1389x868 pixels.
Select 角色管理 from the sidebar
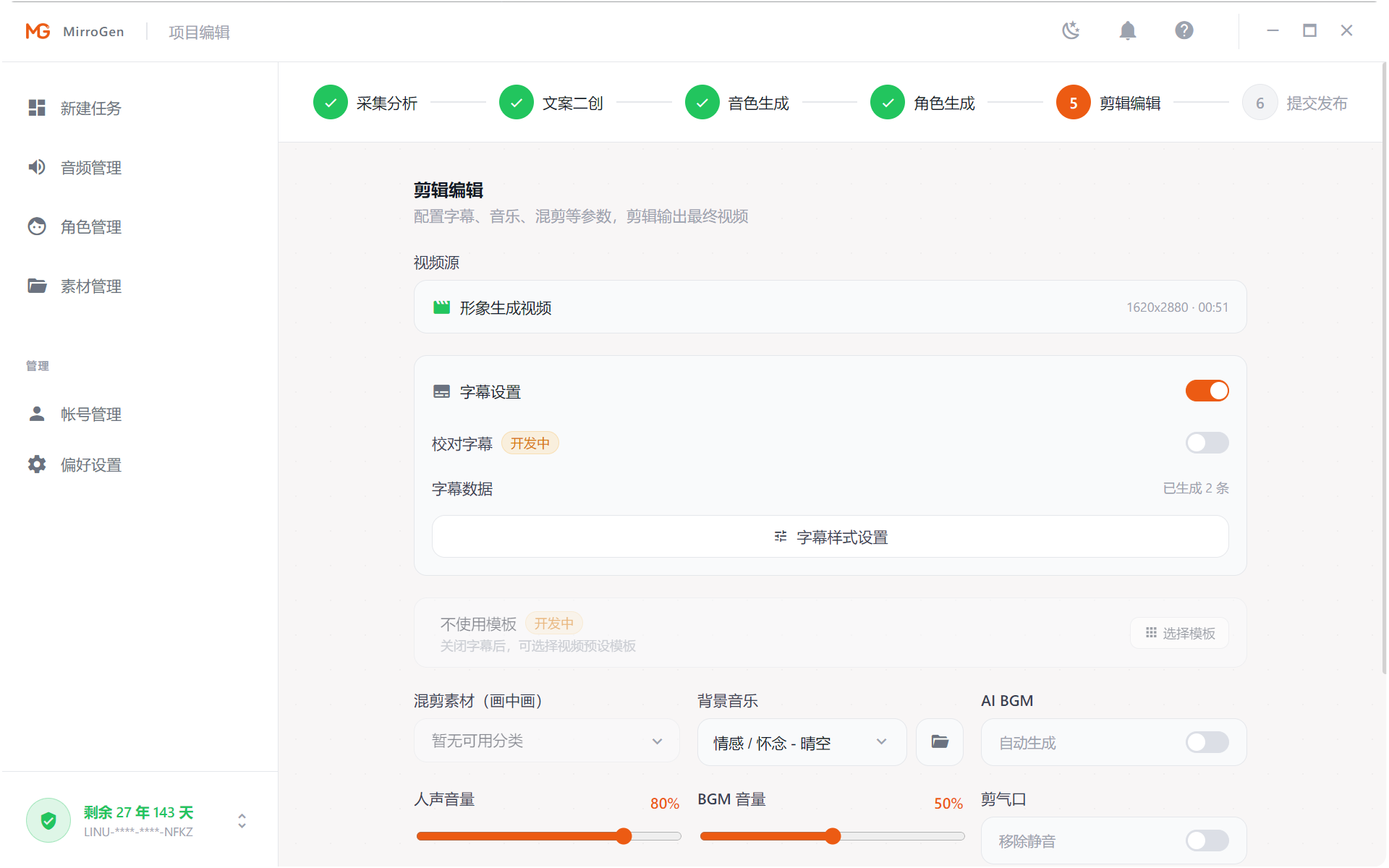90,226
